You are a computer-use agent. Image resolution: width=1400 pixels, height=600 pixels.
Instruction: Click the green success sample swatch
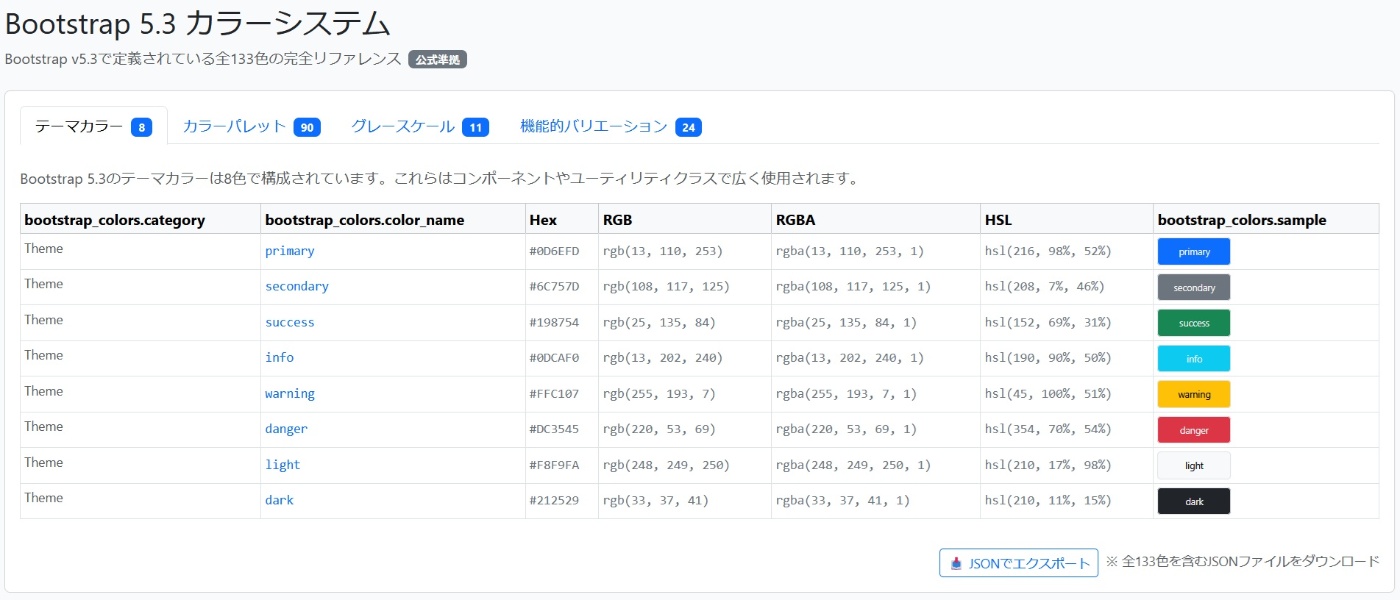click(x=1194, y=323)
